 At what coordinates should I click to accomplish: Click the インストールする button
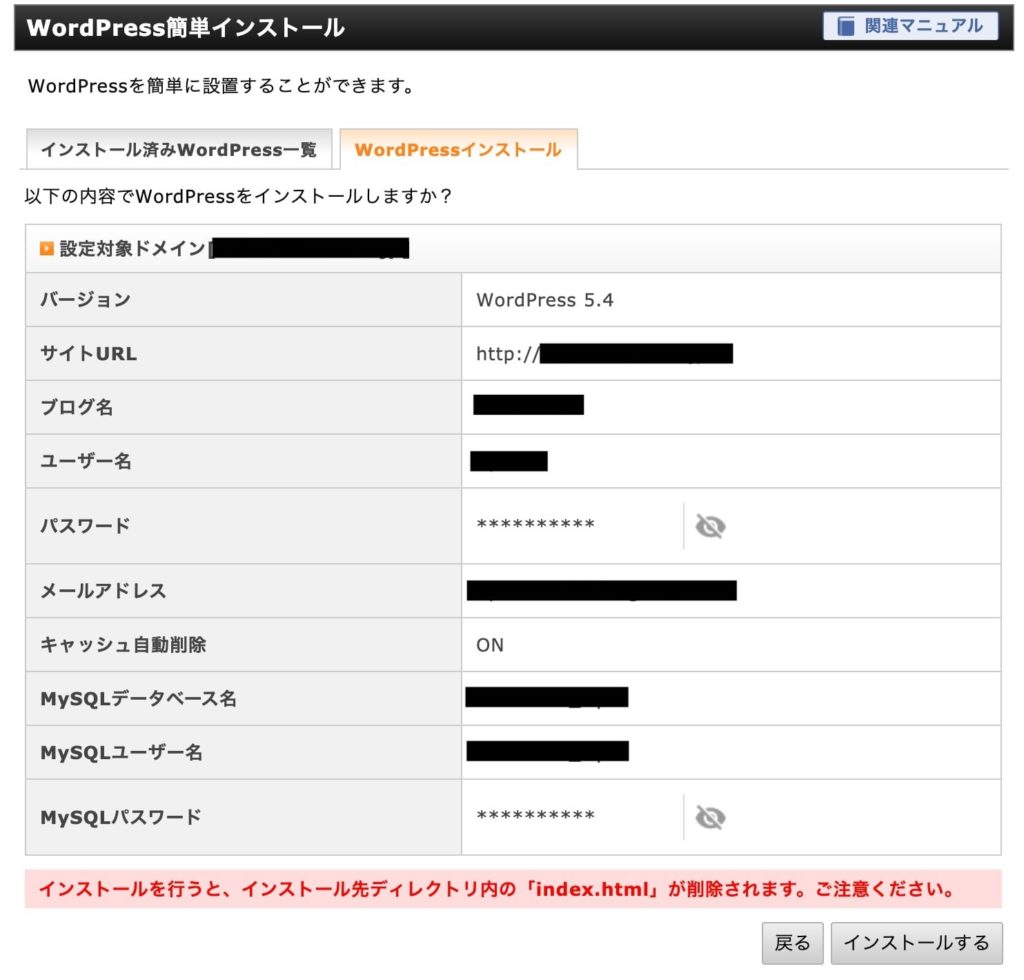coord(915,942)
